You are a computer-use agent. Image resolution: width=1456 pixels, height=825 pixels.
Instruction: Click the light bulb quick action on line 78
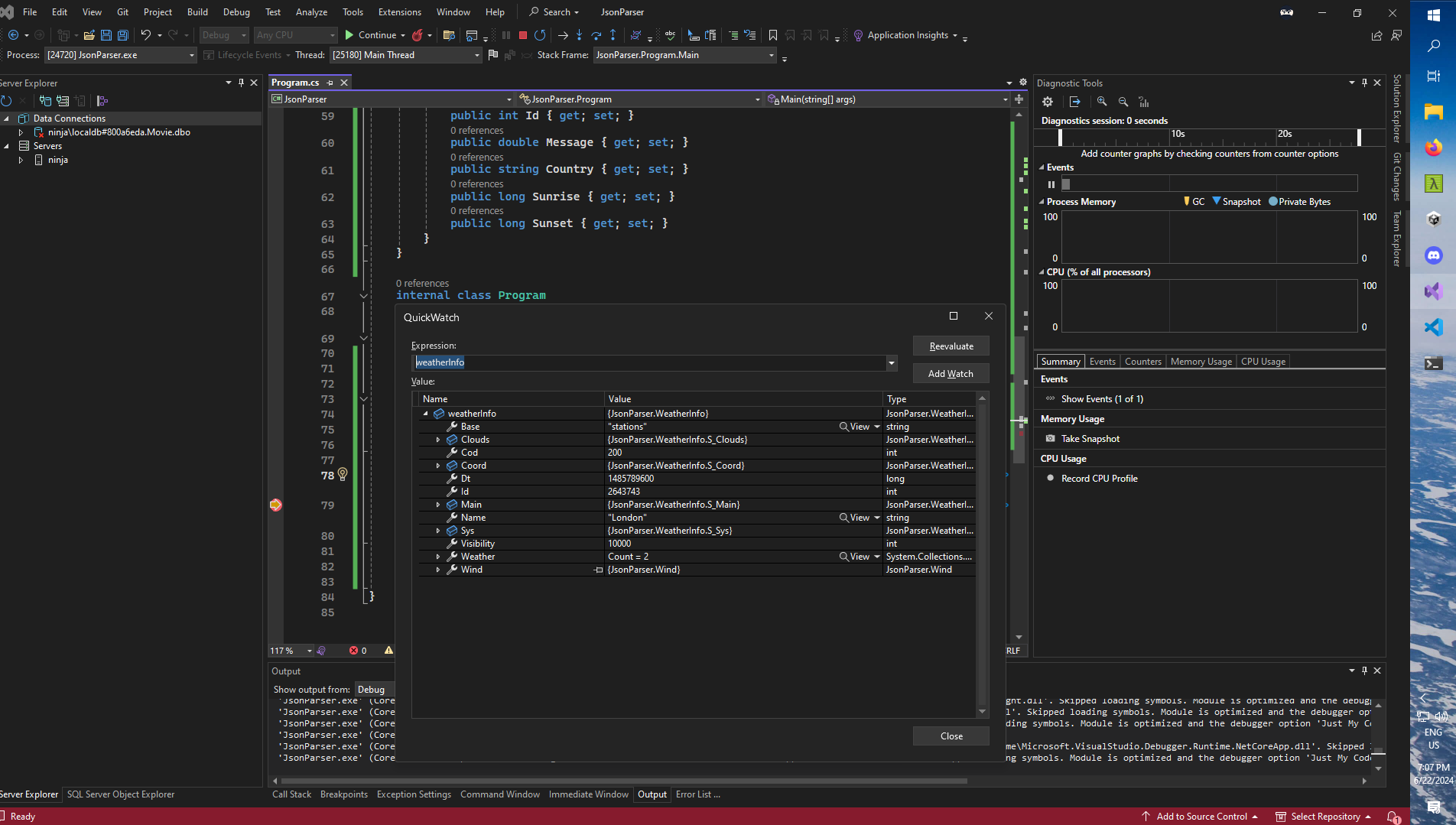point(343,474)
